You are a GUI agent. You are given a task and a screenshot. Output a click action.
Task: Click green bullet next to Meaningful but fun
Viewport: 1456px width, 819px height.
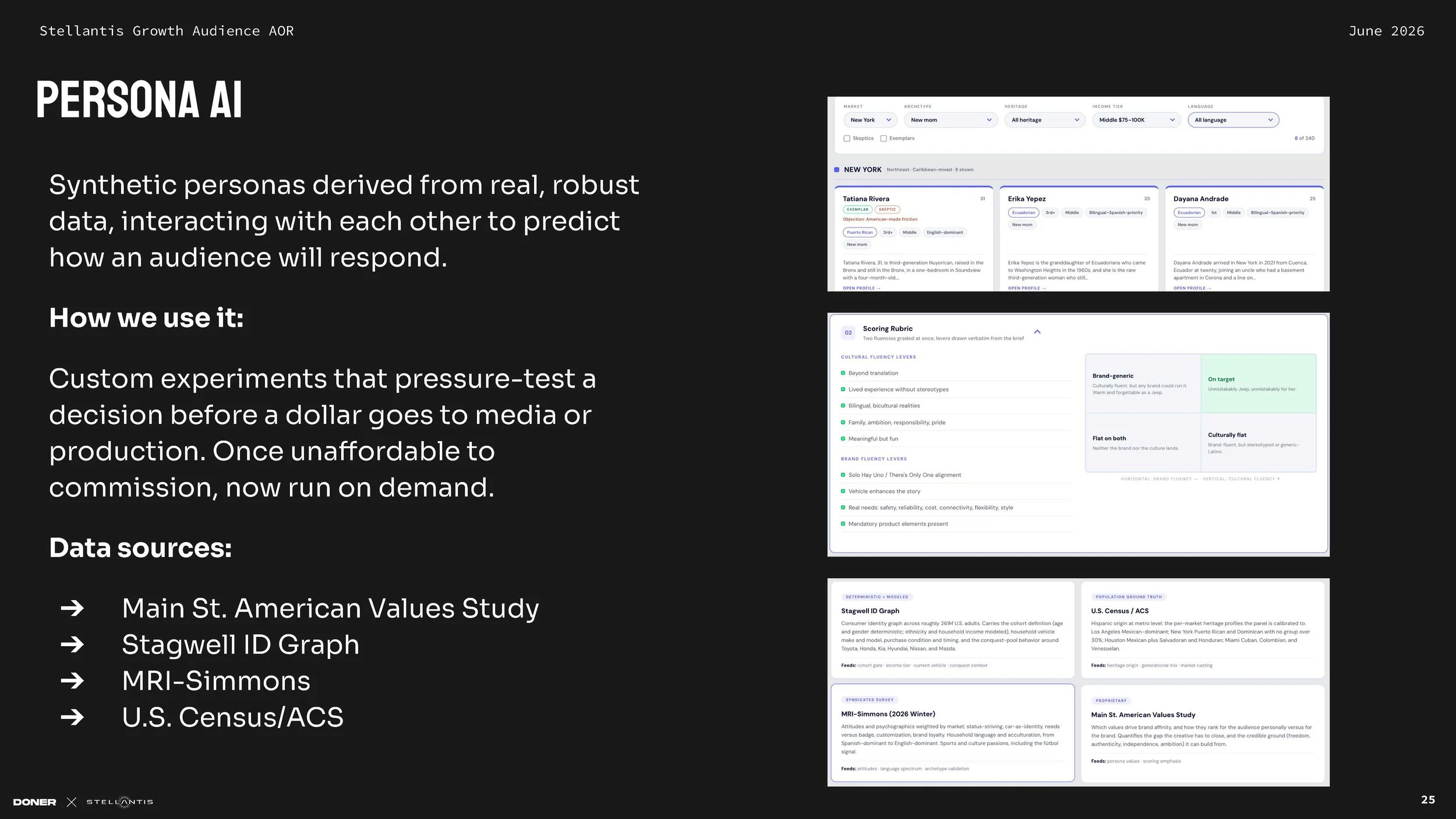[x=843, y=439]
